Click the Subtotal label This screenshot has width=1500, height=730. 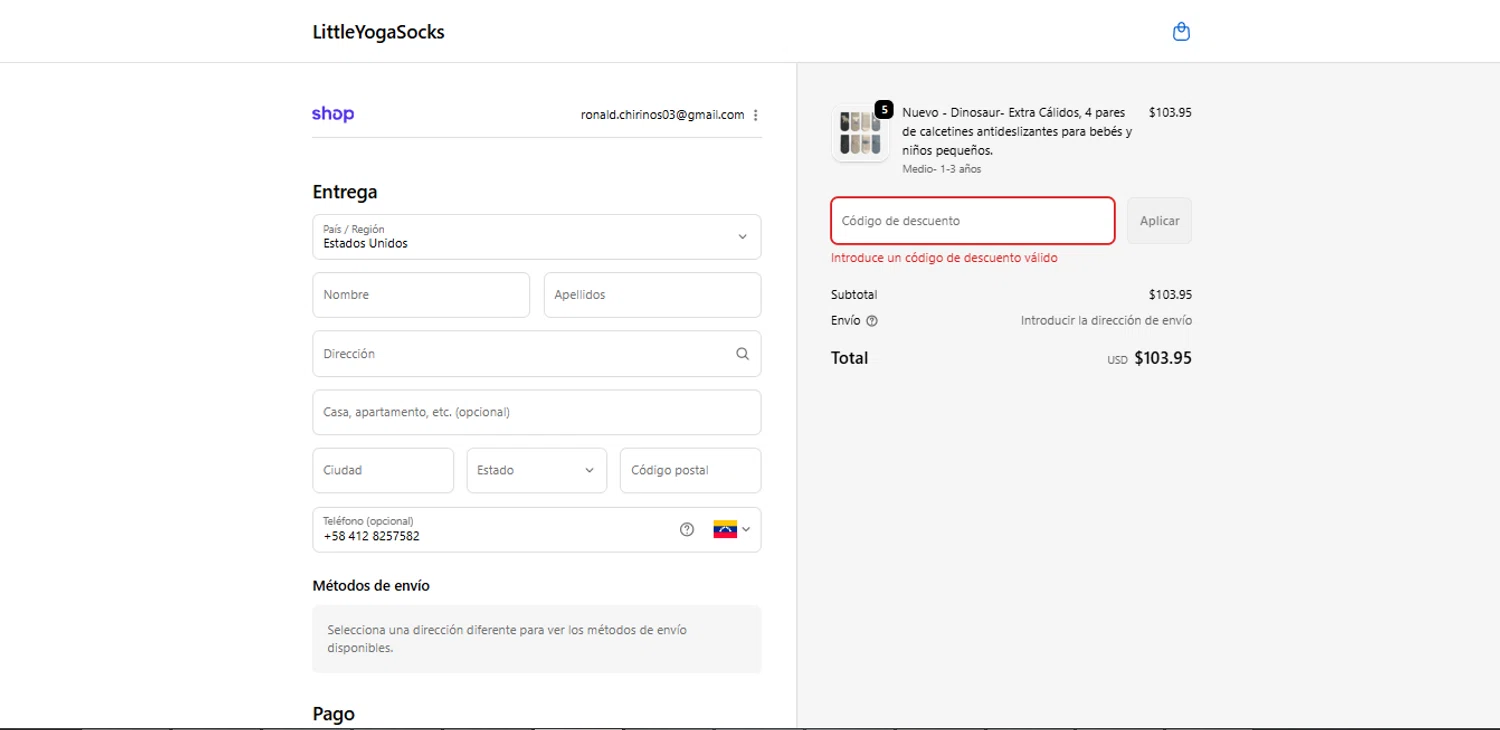[x=854, y=295]
